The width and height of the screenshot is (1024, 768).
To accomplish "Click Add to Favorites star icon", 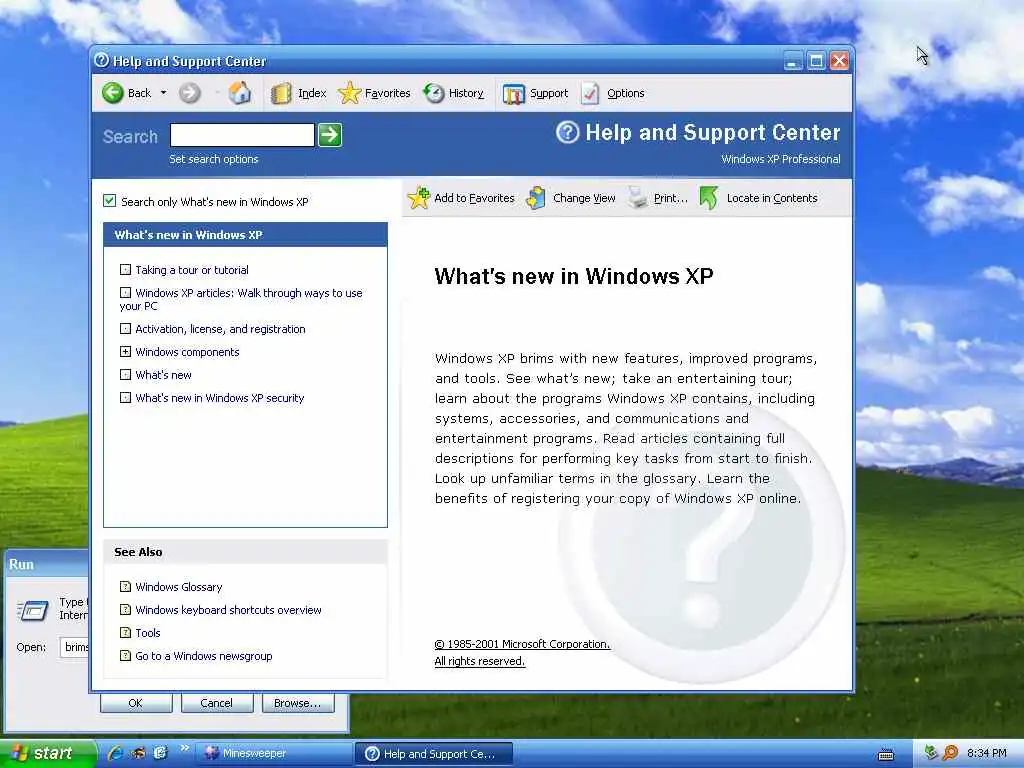I will pos(419,198).
